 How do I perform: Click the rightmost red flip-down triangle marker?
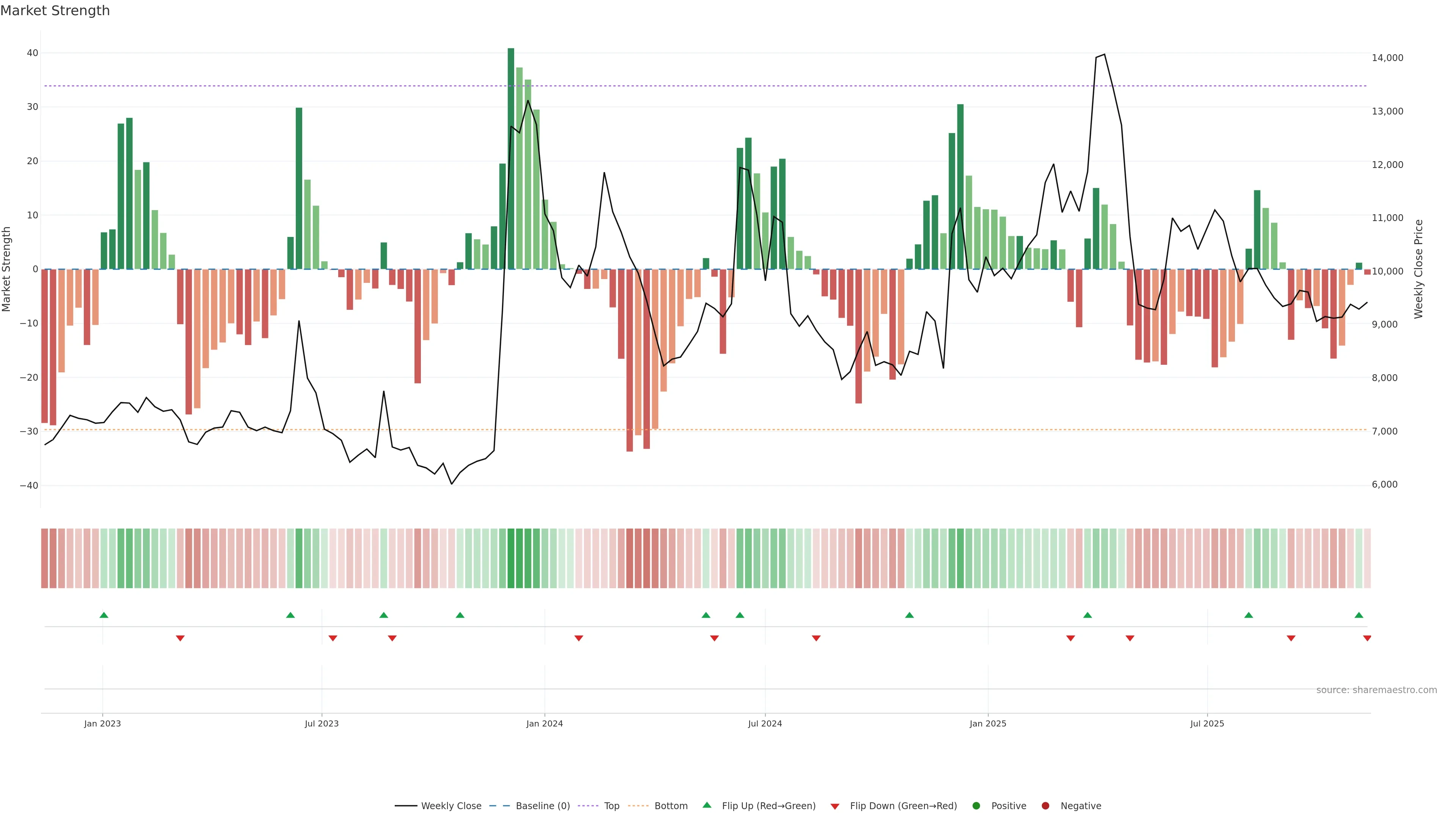(1367, 638)
